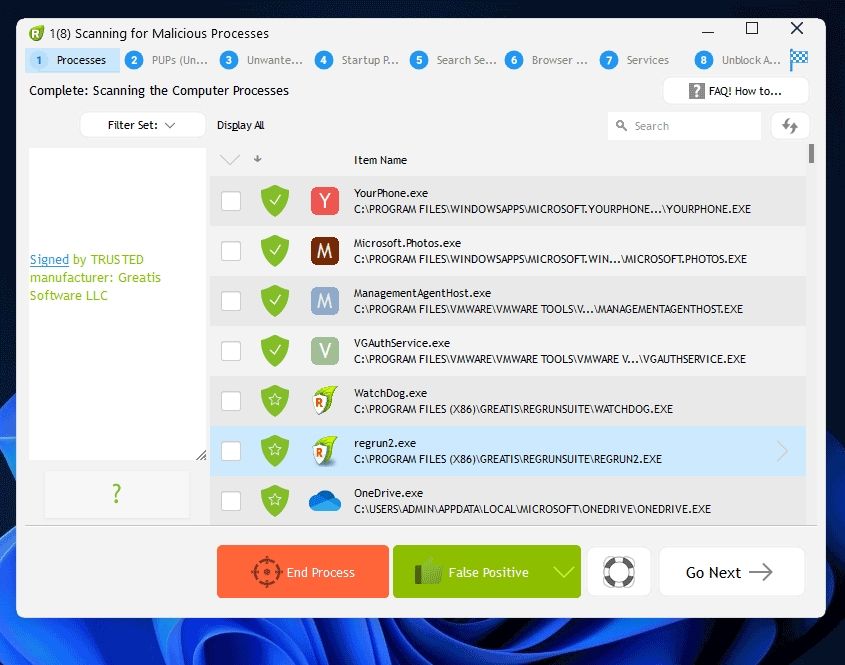The width and height of the screenshot is (845, 665).
Task: Expand regrun2.exe row details chevron
Action: pos(782,451)
